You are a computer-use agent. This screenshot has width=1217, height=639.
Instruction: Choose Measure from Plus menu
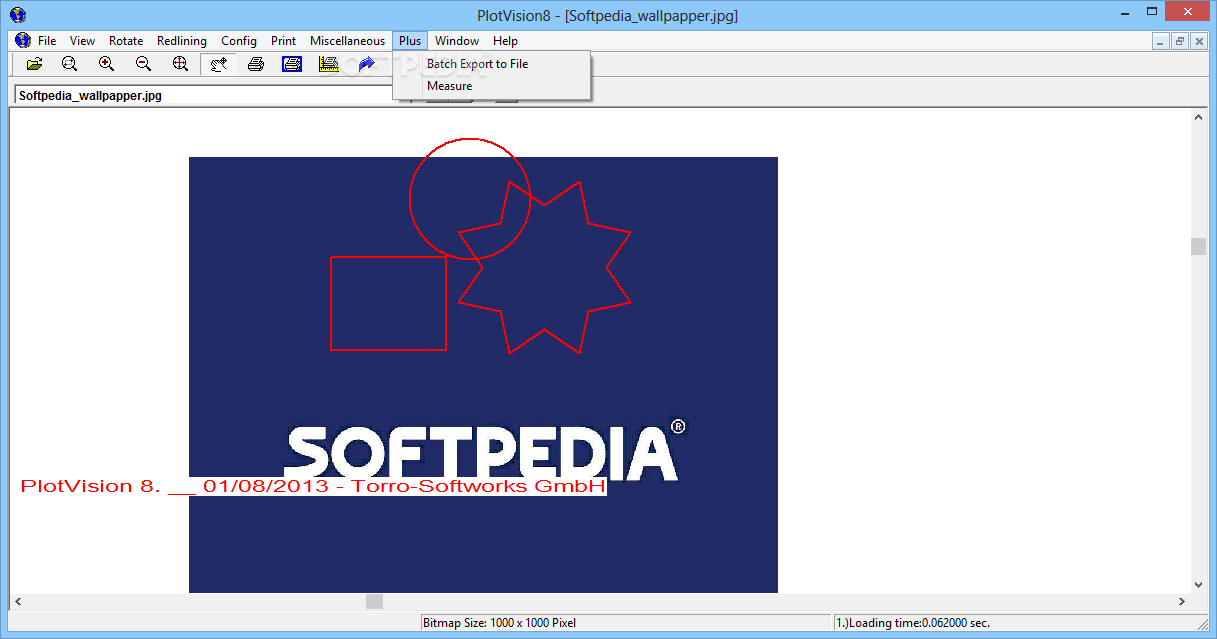[492, 86]
